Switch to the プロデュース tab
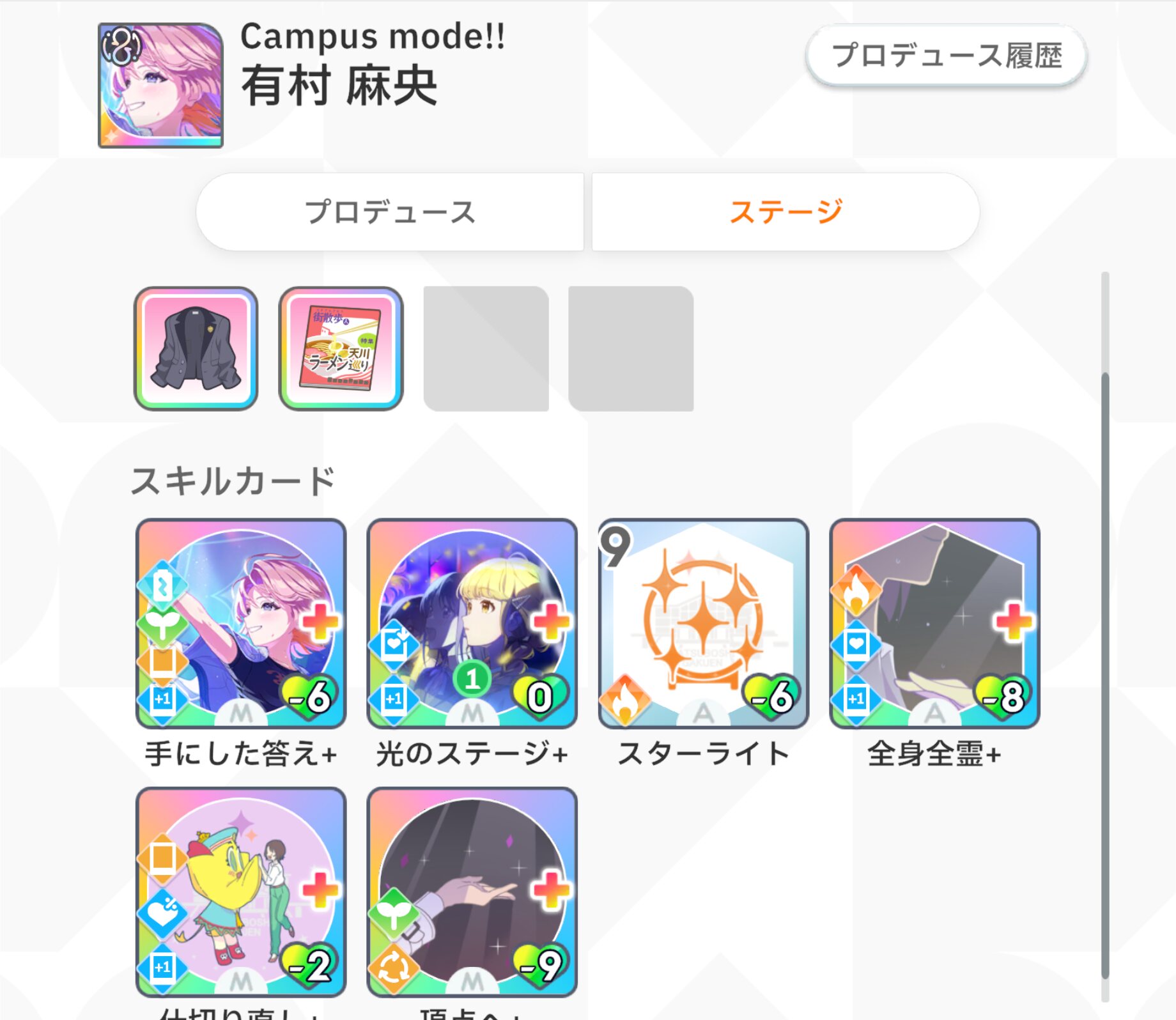The width and height of the screenshot is (1176, 1020). (390, 212)
